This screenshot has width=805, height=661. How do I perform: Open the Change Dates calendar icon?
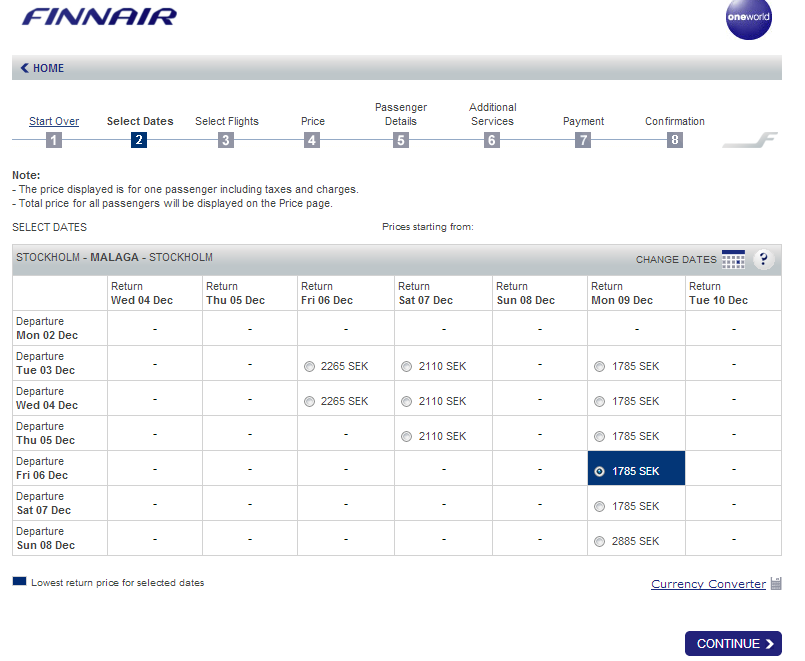(x=733, y=260)
